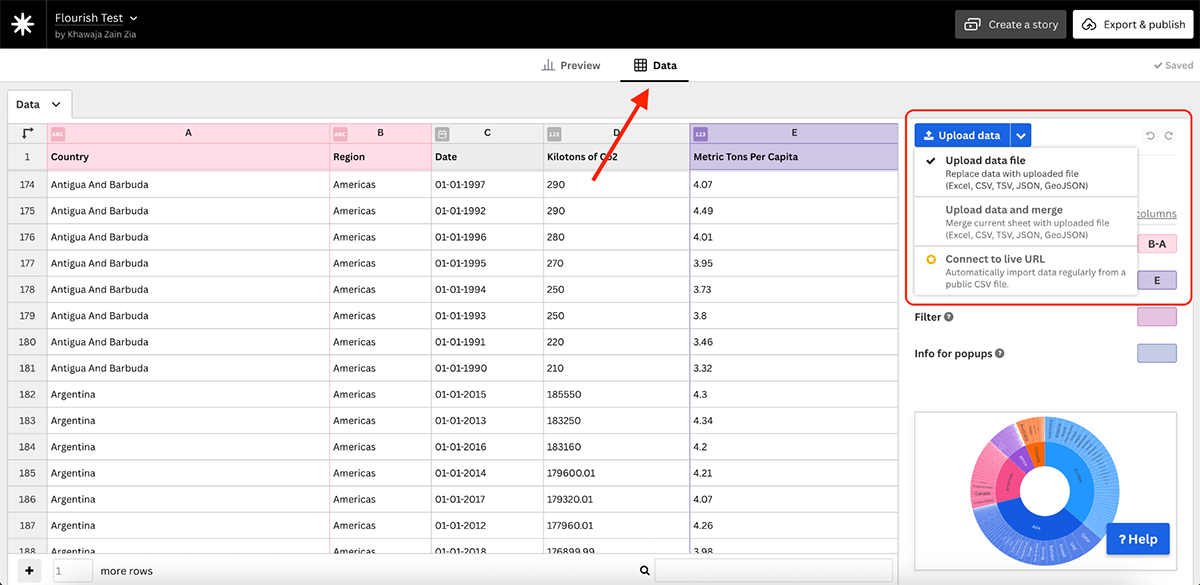Click Filter help question mark icon
This screenshot has width=1200, height=585.
(948, 317)
